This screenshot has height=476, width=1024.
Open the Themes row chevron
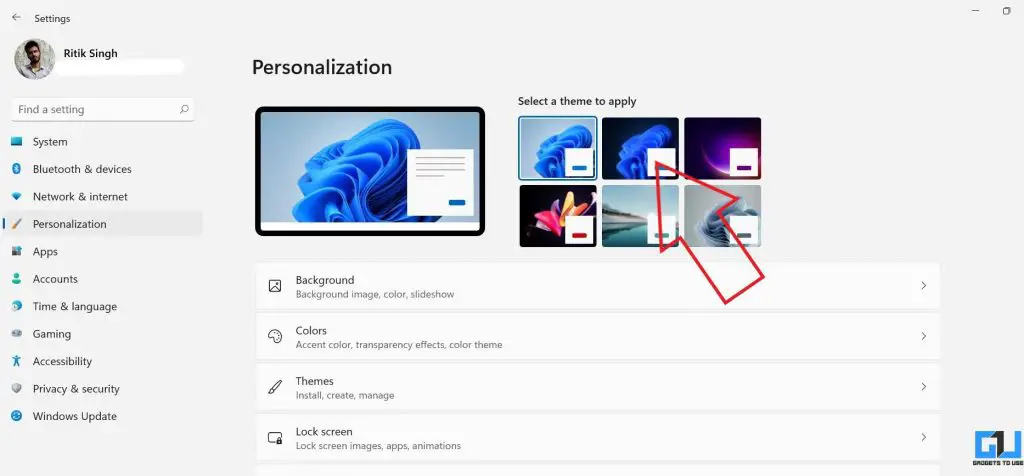click(922, 387)
